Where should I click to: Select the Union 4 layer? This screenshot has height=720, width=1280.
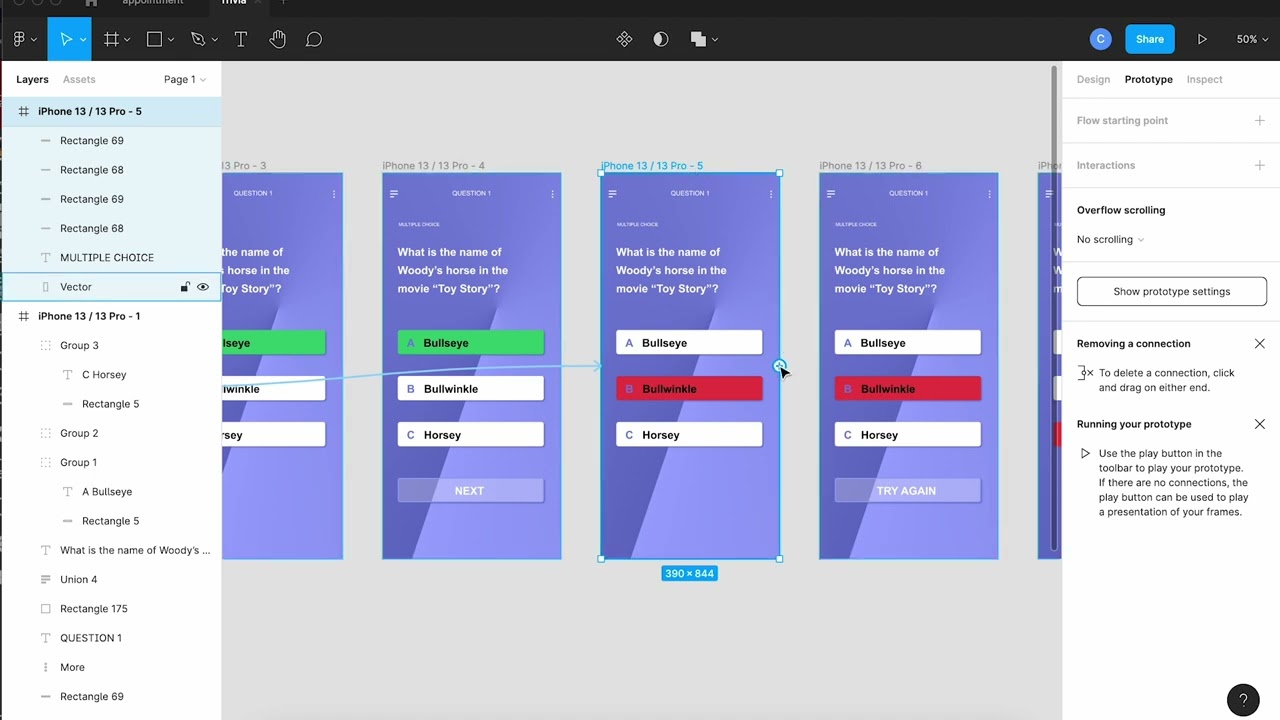point(111,579)
